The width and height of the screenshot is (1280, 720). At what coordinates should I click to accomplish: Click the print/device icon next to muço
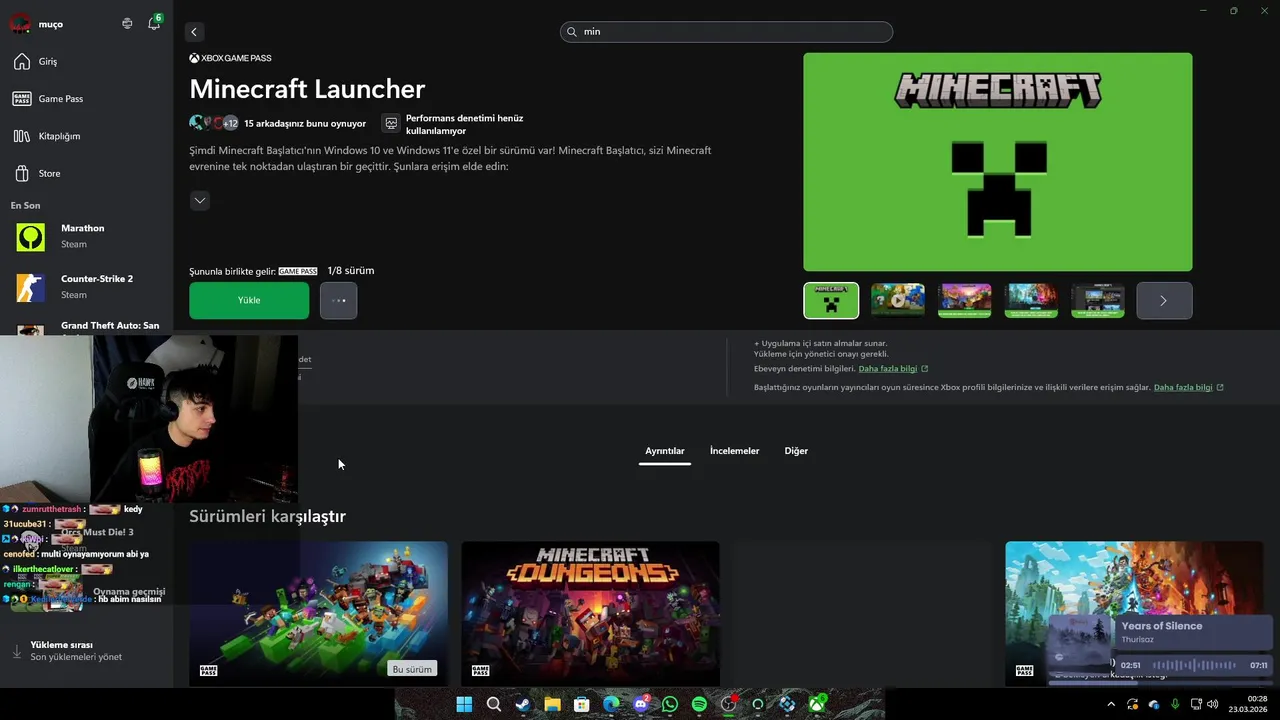point(127,23)
